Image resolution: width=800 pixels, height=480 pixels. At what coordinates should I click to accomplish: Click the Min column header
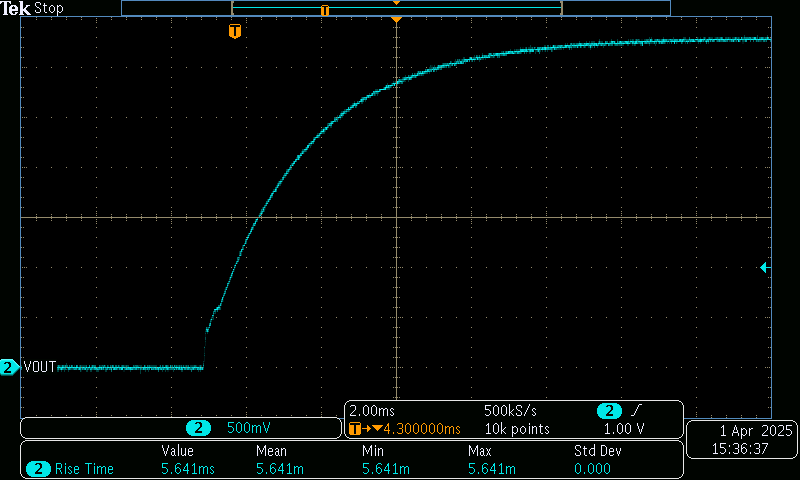pos(372,451)
